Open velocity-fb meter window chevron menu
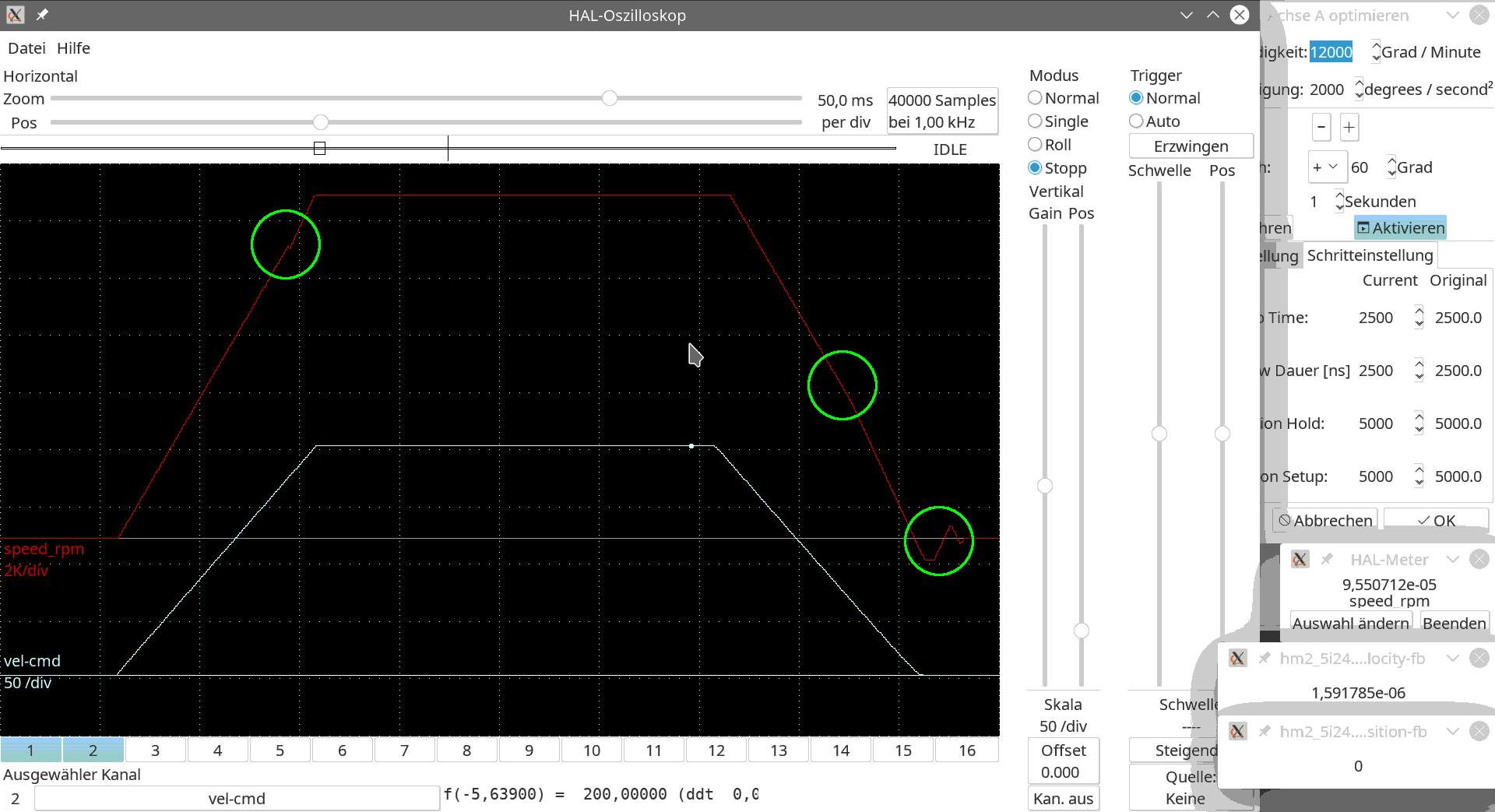The height and width of the screenshot is (812, 1495). click(1453, 658)
